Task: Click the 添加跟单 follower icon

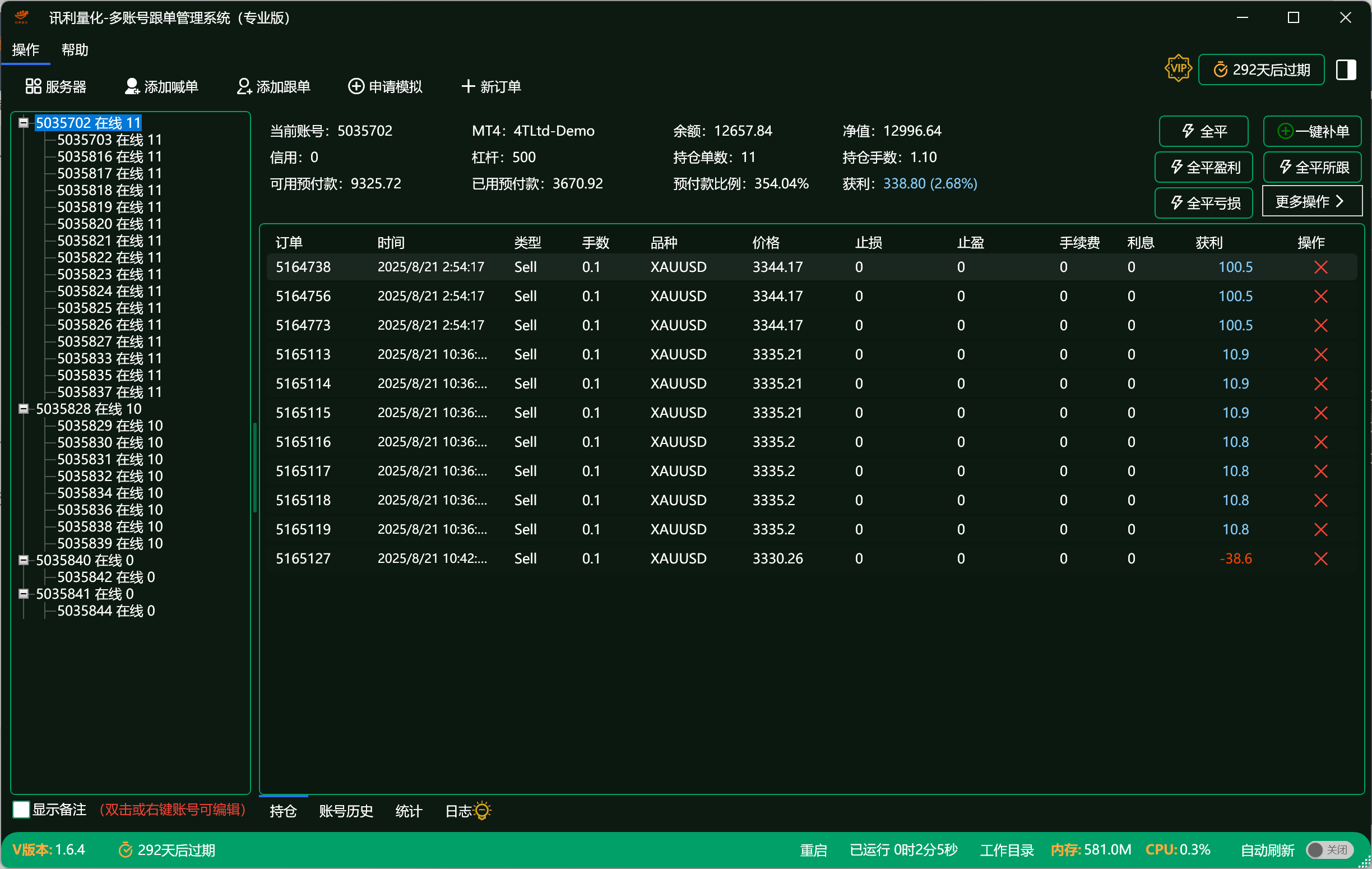Action: click(244, 86)
